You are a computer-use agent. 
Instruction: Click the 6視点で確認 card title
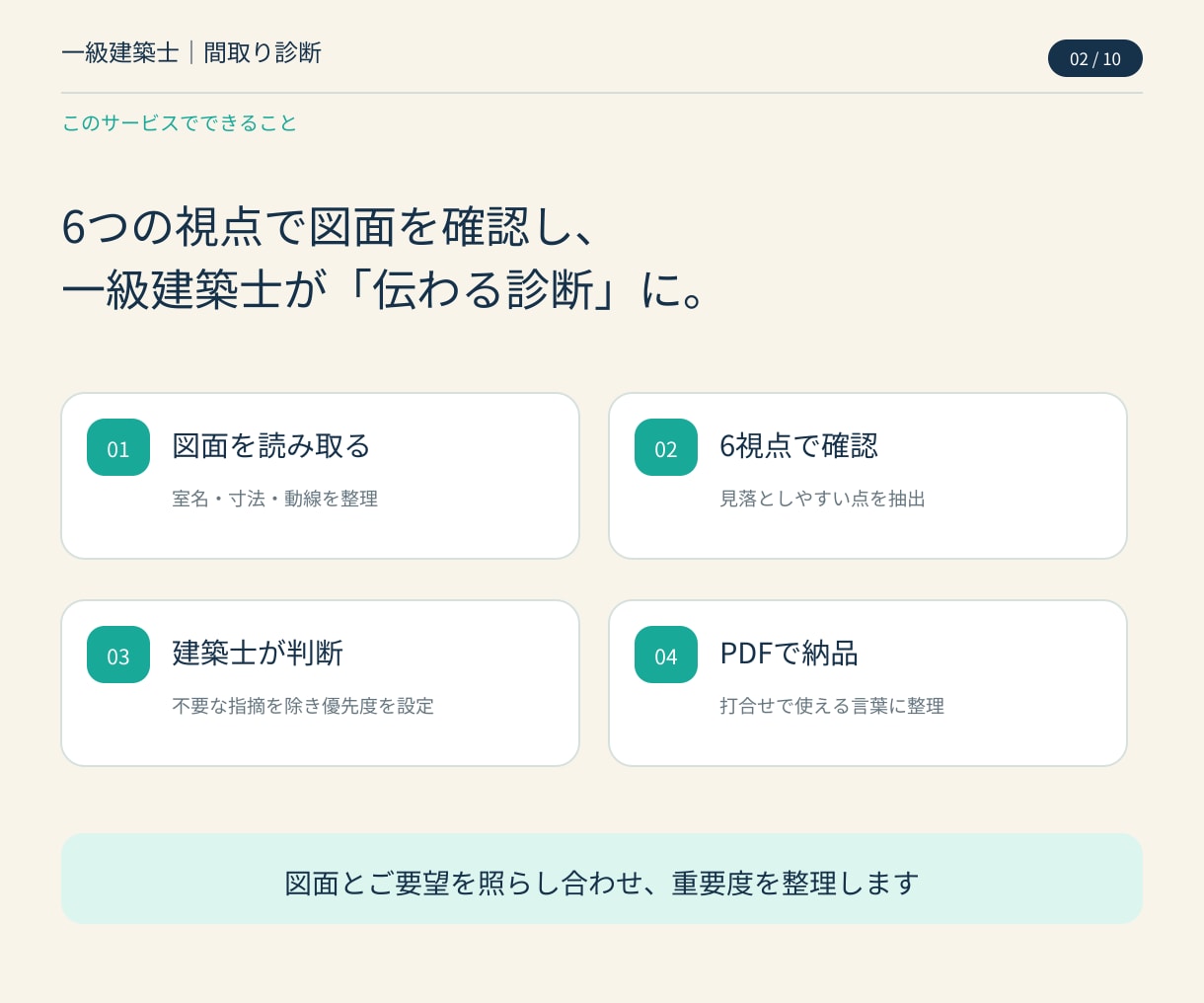coord(798,446)
